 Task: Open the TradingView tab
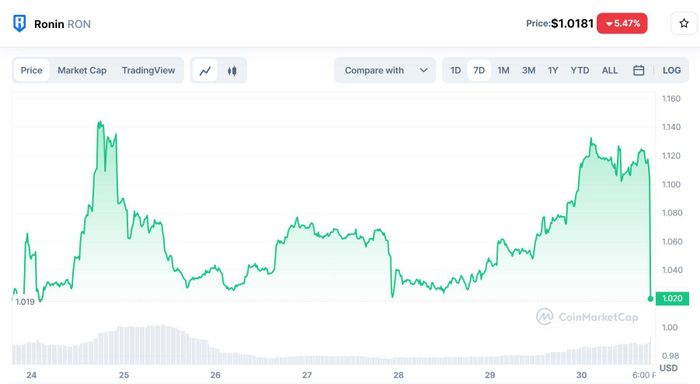click(x=148, y=70)
